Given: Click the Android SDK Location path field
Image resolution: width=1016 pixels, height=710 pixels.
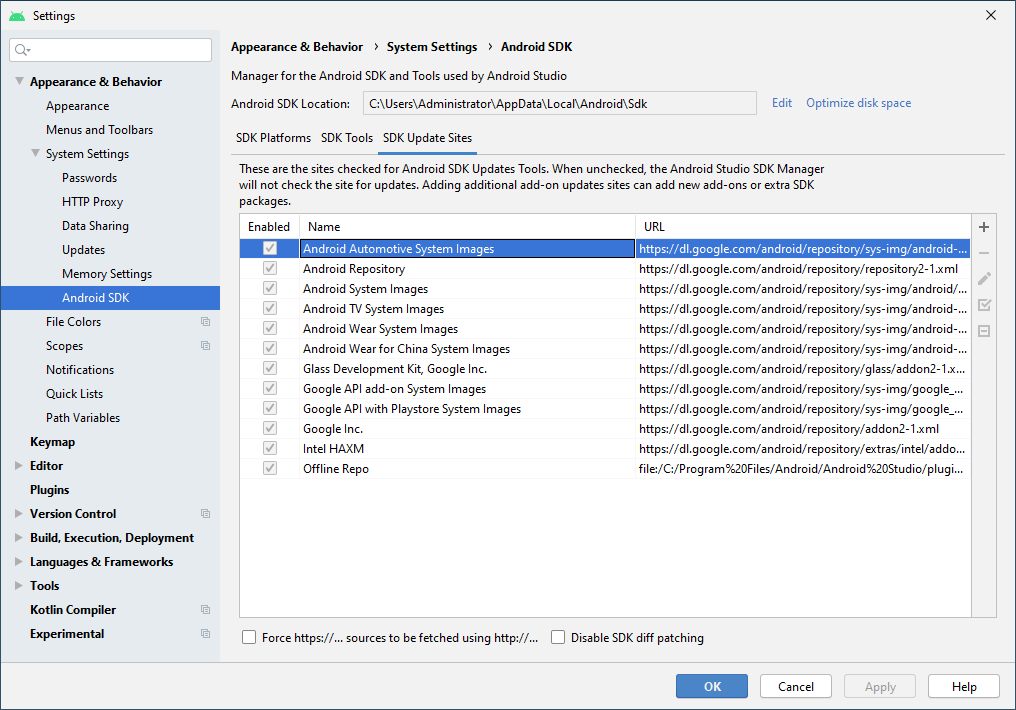Looking at the screenshot, I should 560,104.
